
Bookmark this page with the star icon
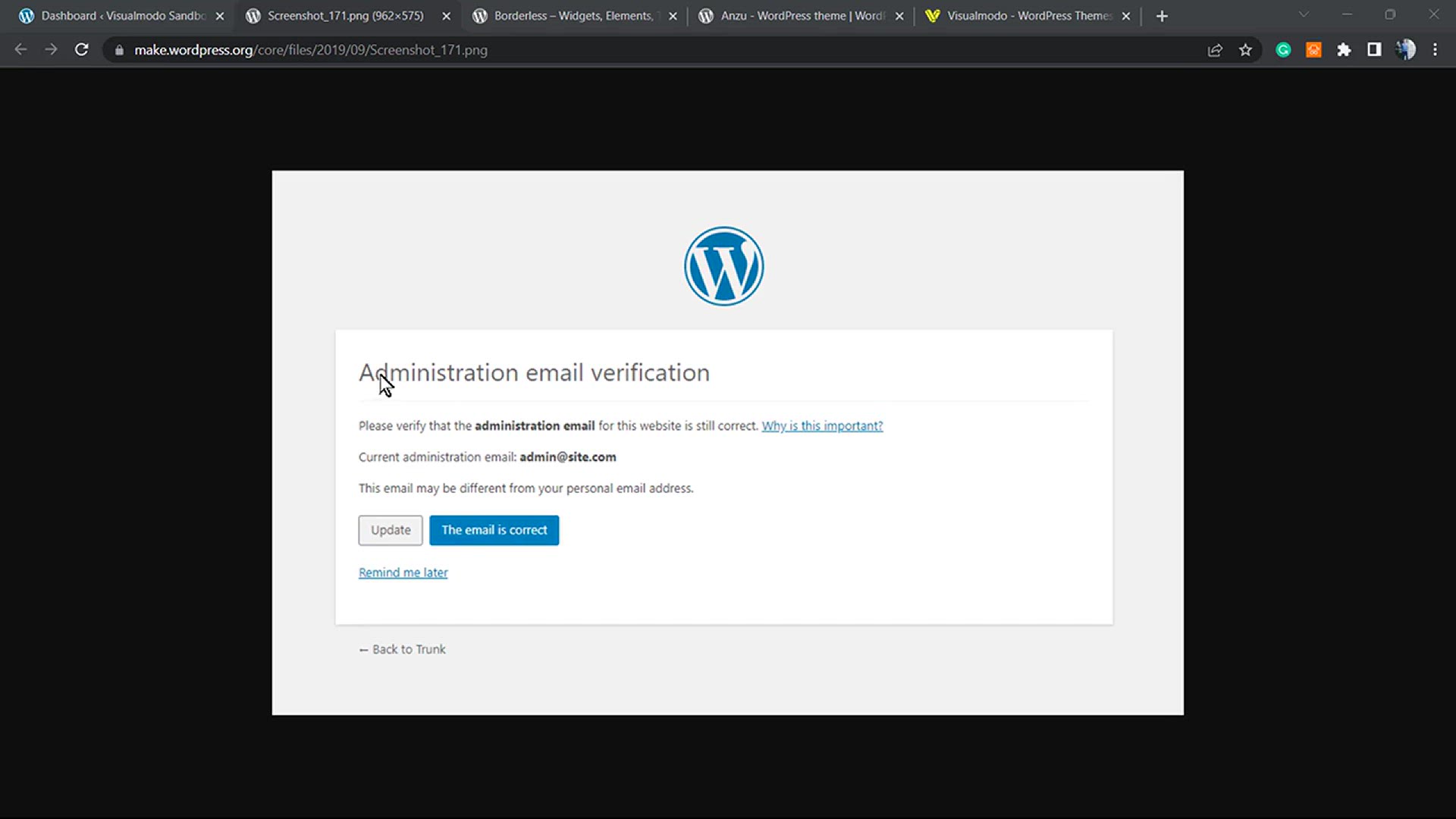coord(1245,50)
